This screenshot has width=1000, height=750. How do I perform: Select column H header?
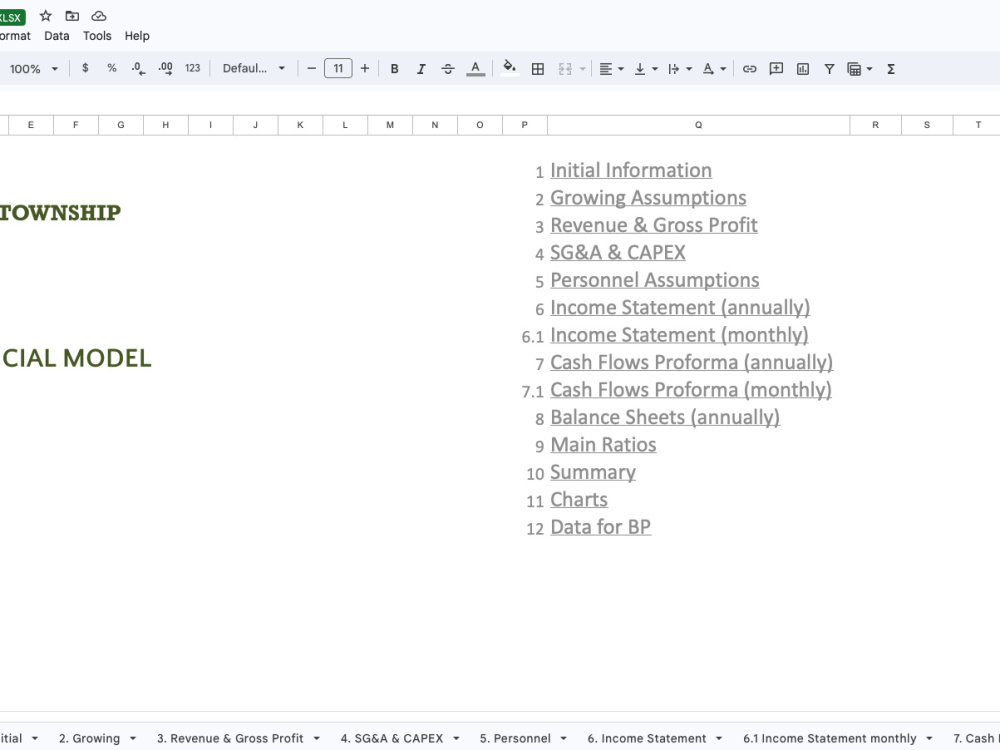[165, 125]
